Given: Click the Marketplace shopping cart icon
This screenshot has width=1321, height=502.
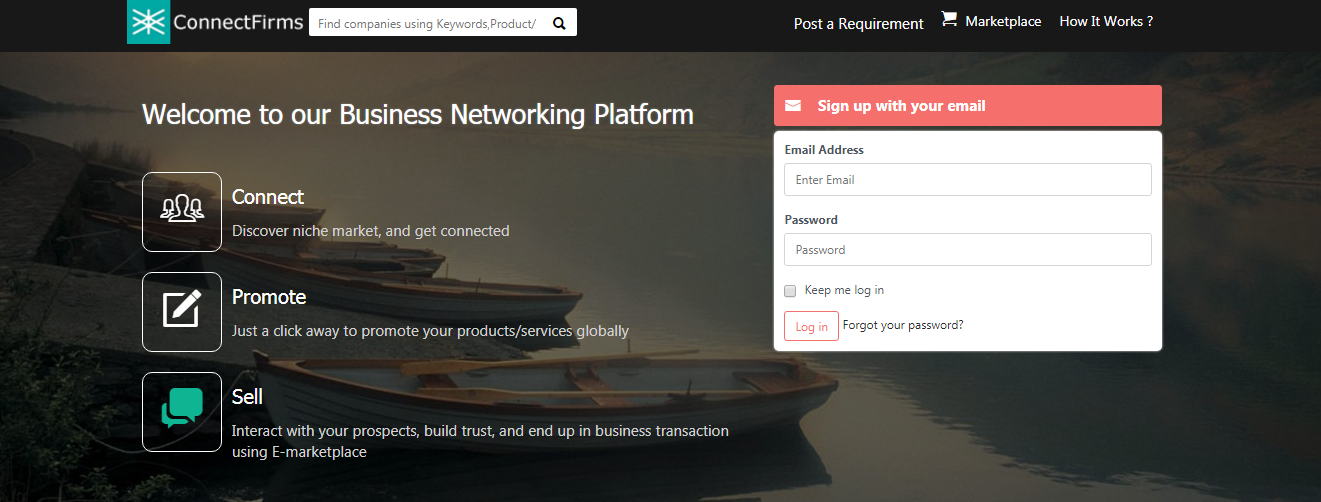Looking at the screenshot, I should click(x=949, y=19).
